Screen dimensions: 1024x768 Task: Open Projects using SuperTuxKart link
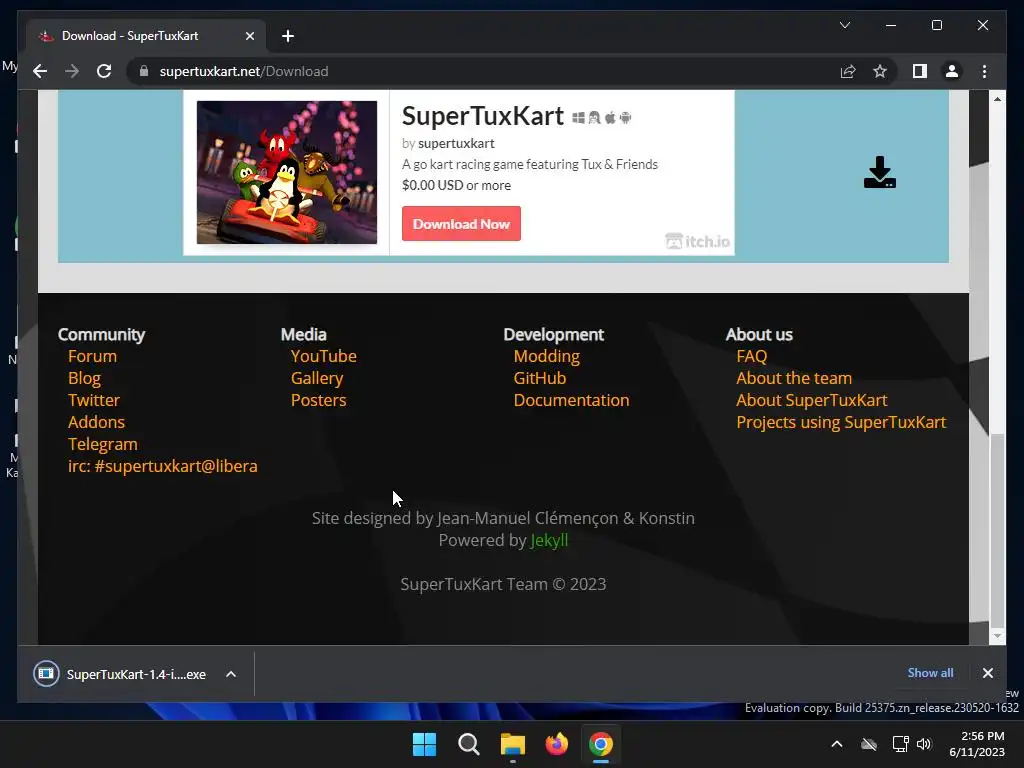pyautogui.click(x=841, y=422)
